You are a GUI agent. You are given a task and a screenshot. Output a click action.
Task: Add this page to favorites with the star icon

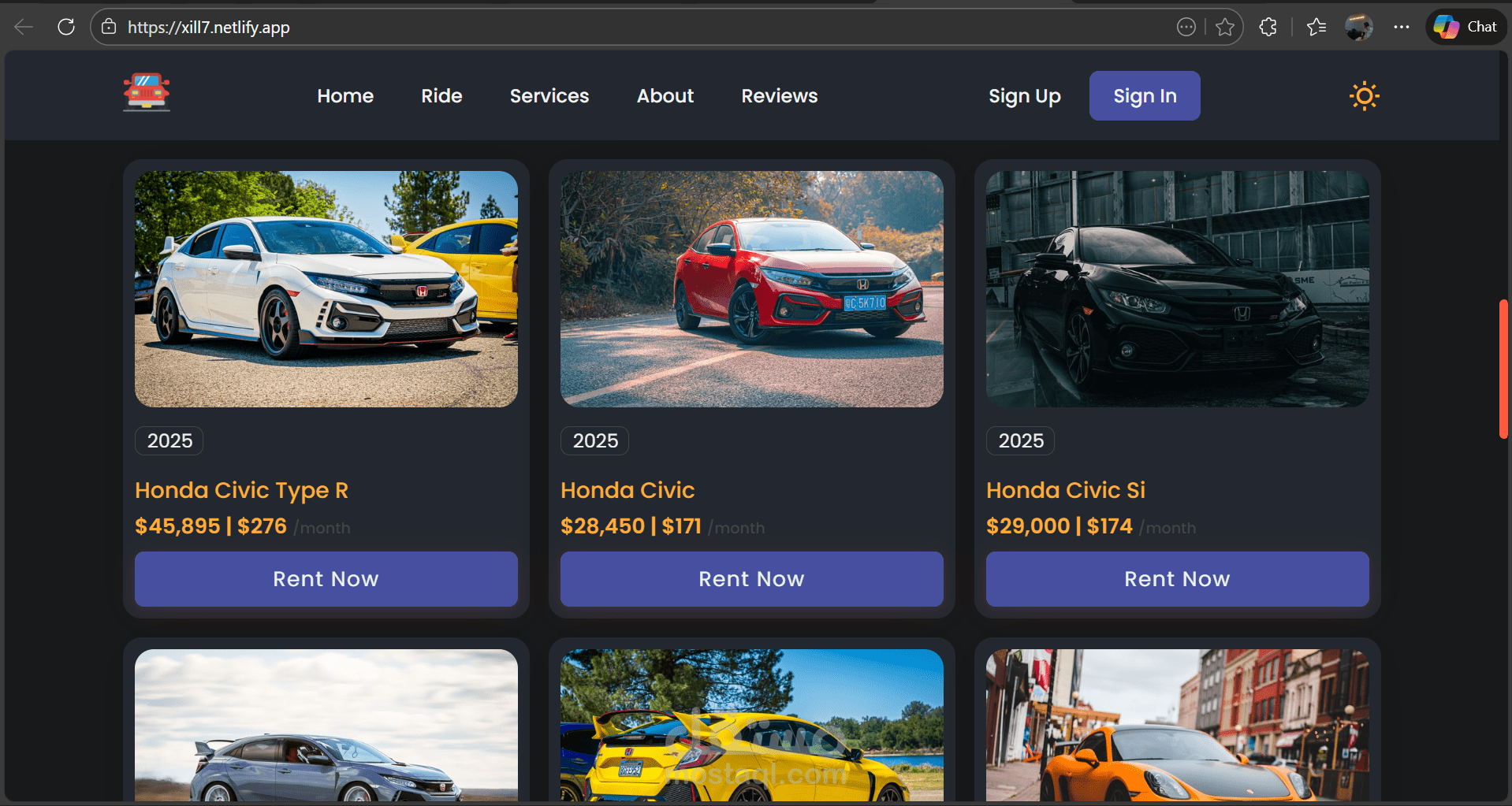click(1224, 28)
